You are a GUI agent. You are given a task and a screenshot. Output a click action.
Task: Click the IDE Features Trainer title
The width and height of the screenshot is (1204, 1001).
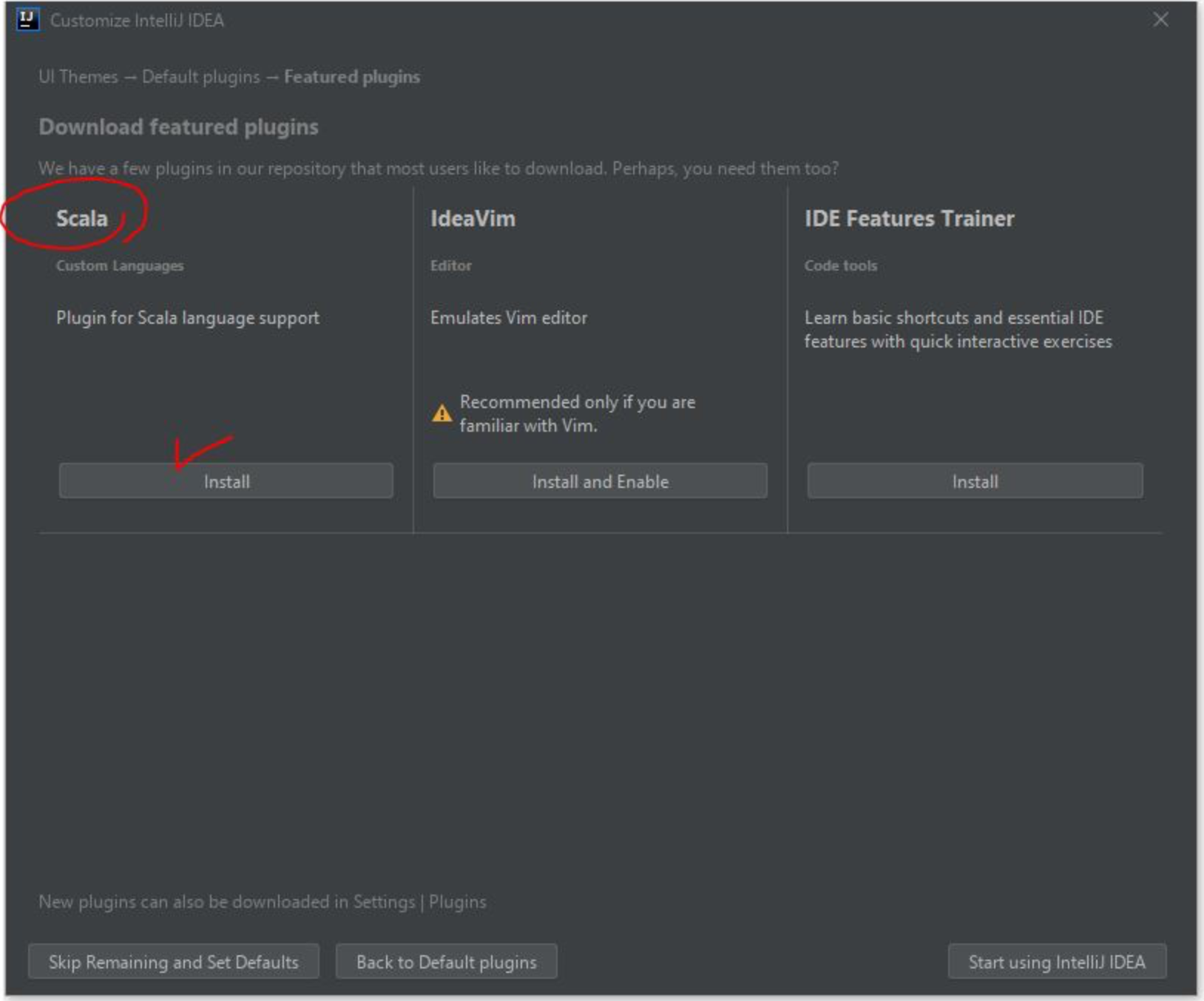tap(909, 219)
